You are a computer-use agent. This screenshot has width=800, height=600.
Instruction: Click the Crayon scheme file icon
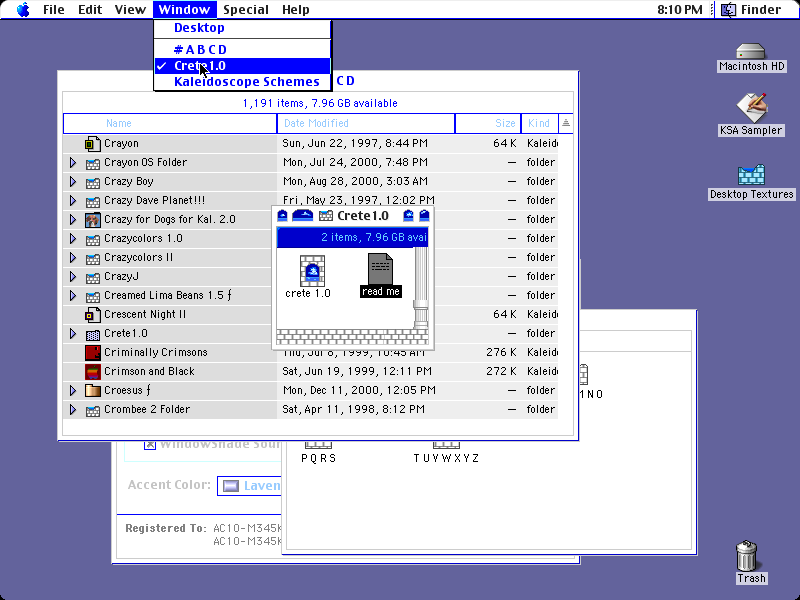(x=92, y=143)
